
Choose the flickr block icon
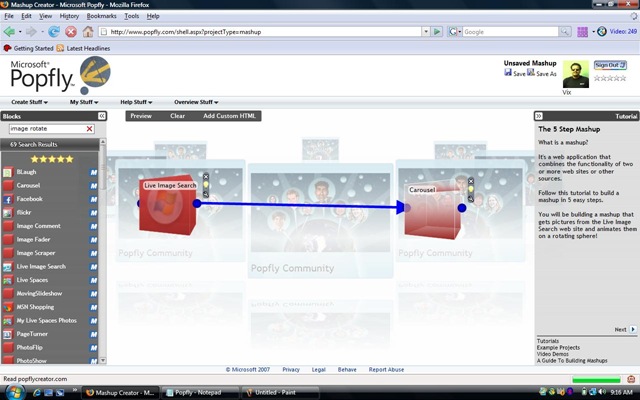[x=7, y=213]
